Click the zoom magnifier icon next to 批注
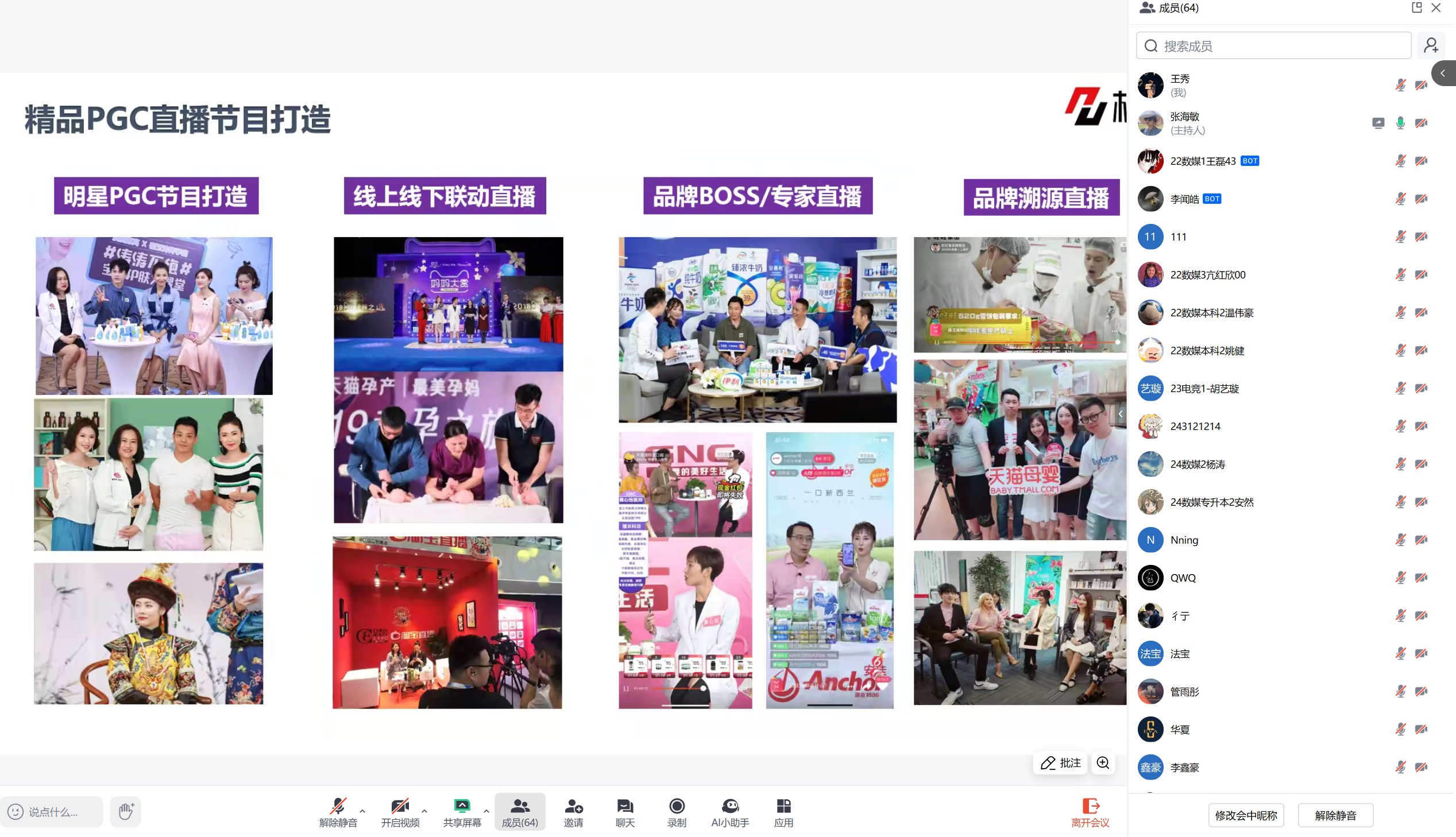The image size is (1456, 837). [1103, 763]
